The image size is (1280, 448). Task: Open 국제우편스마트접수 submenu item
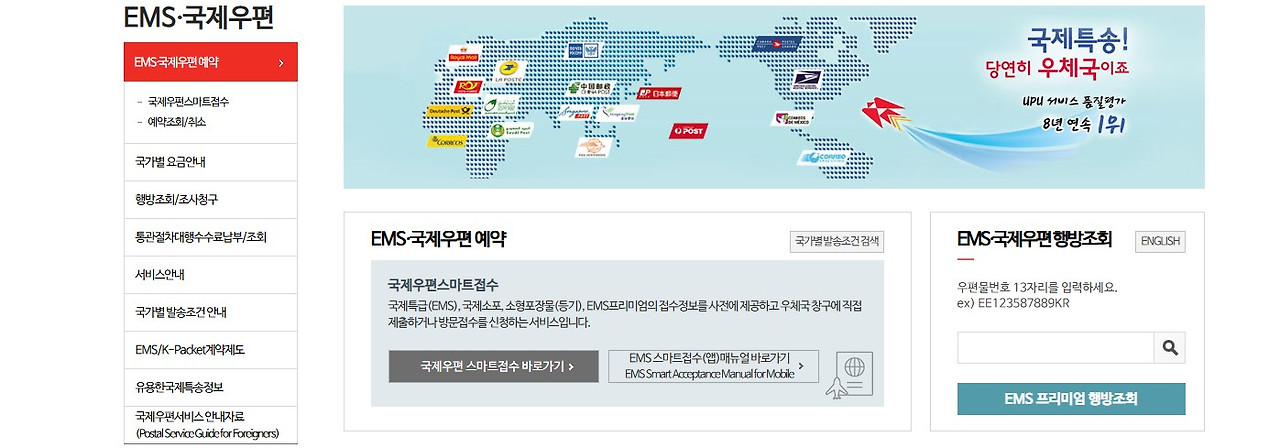(188, 102)
